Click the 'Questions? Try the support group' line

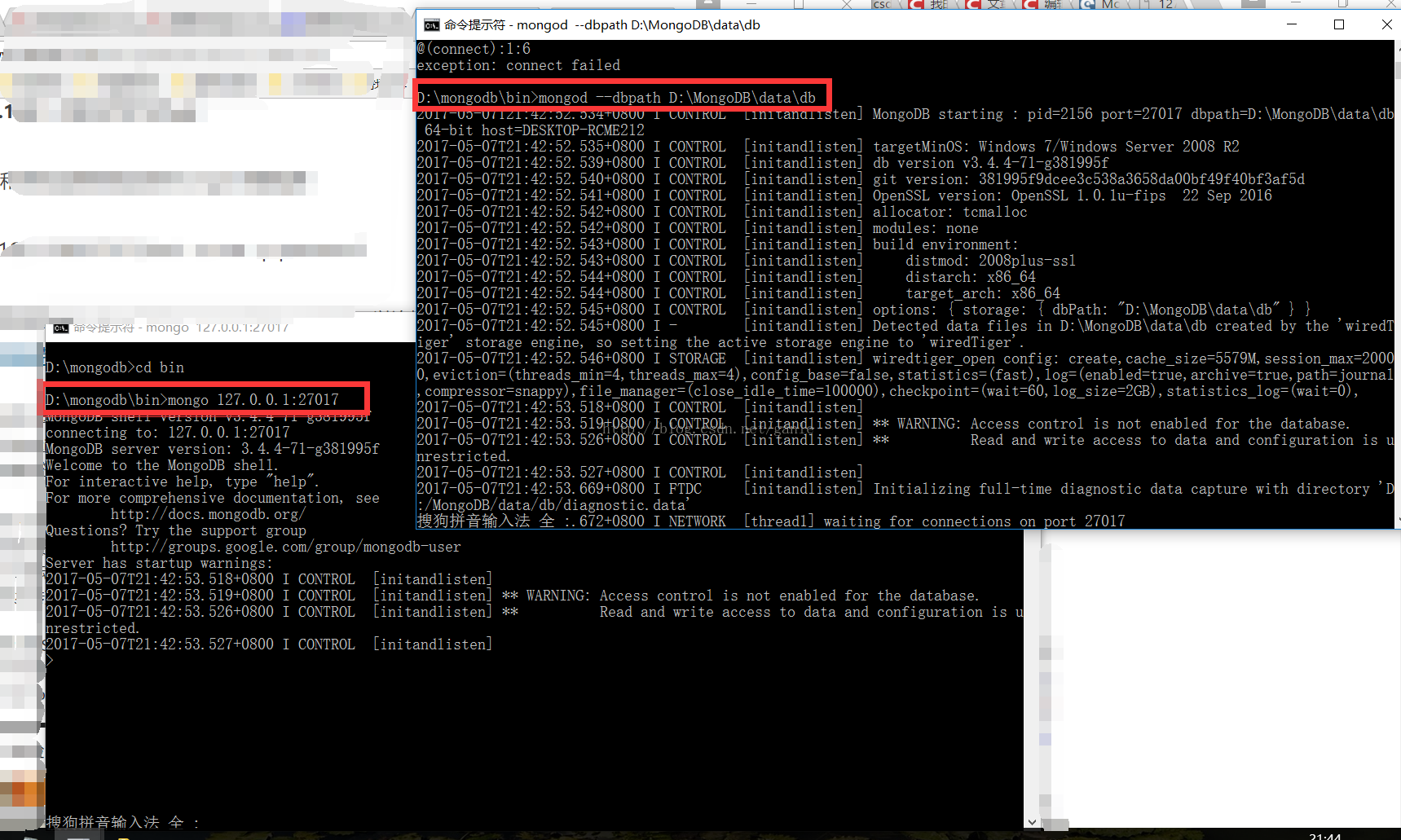pyautogui.click(x=176, y=530)
